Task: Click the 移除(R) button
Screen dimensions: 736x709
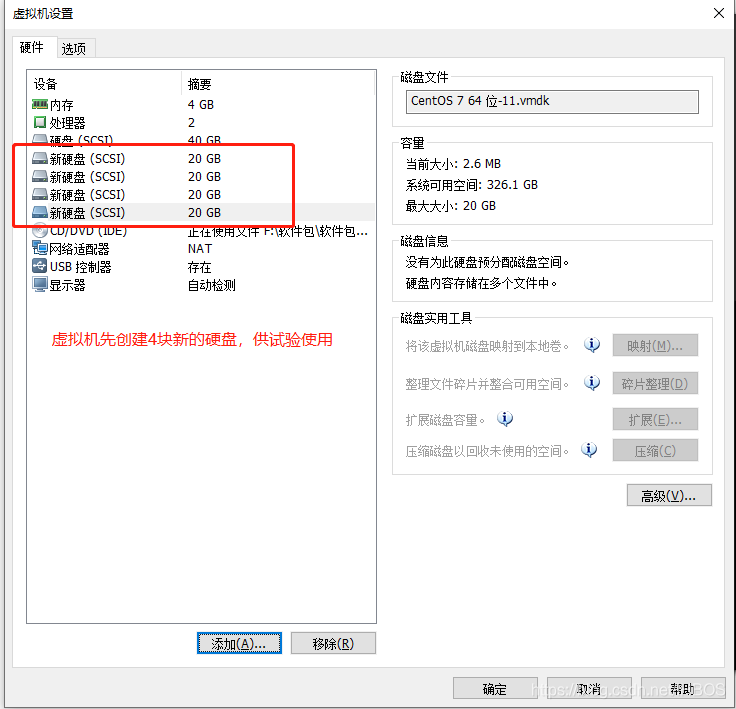Action: pos(333,643)
